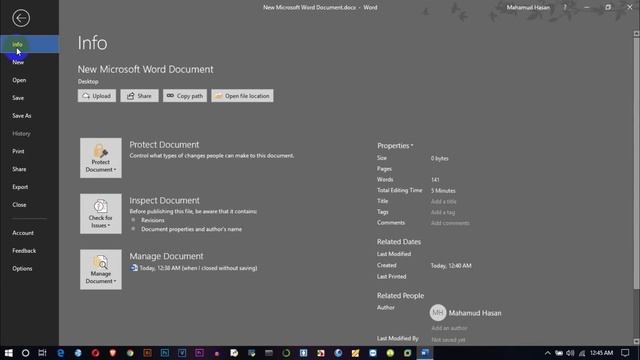
Task: Open the New document page
Action: pyautogui.click(x=29, y=62)
